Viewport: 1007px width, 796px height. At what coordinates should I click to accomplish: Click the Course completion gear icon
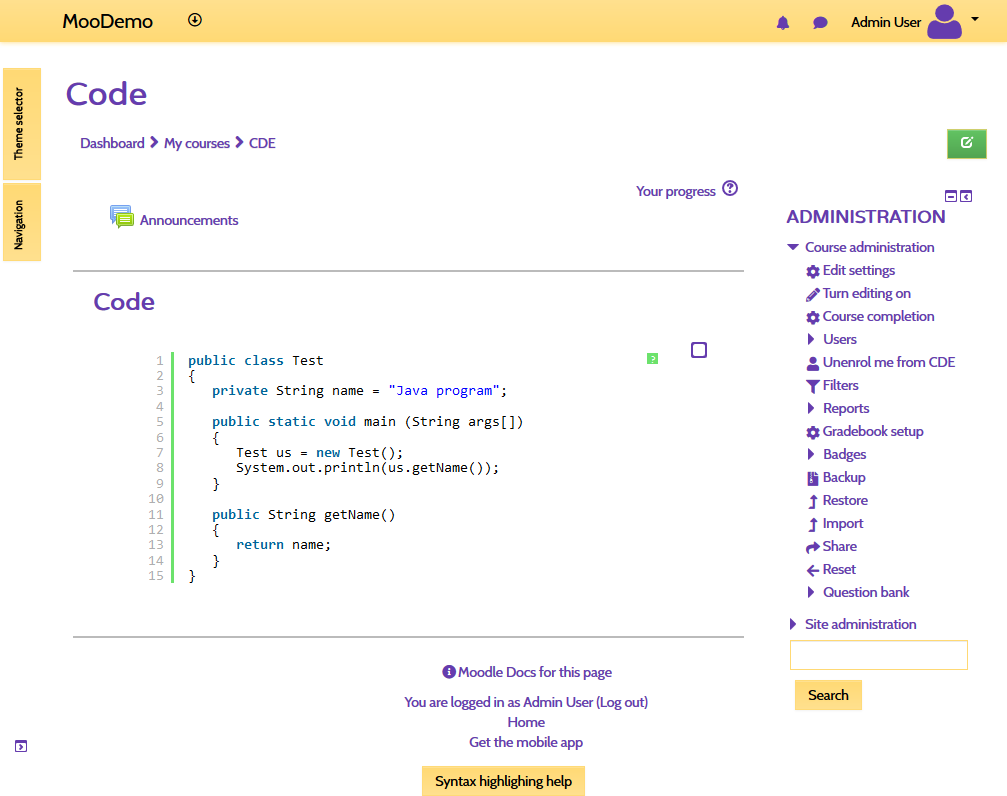tap(813, 317)
